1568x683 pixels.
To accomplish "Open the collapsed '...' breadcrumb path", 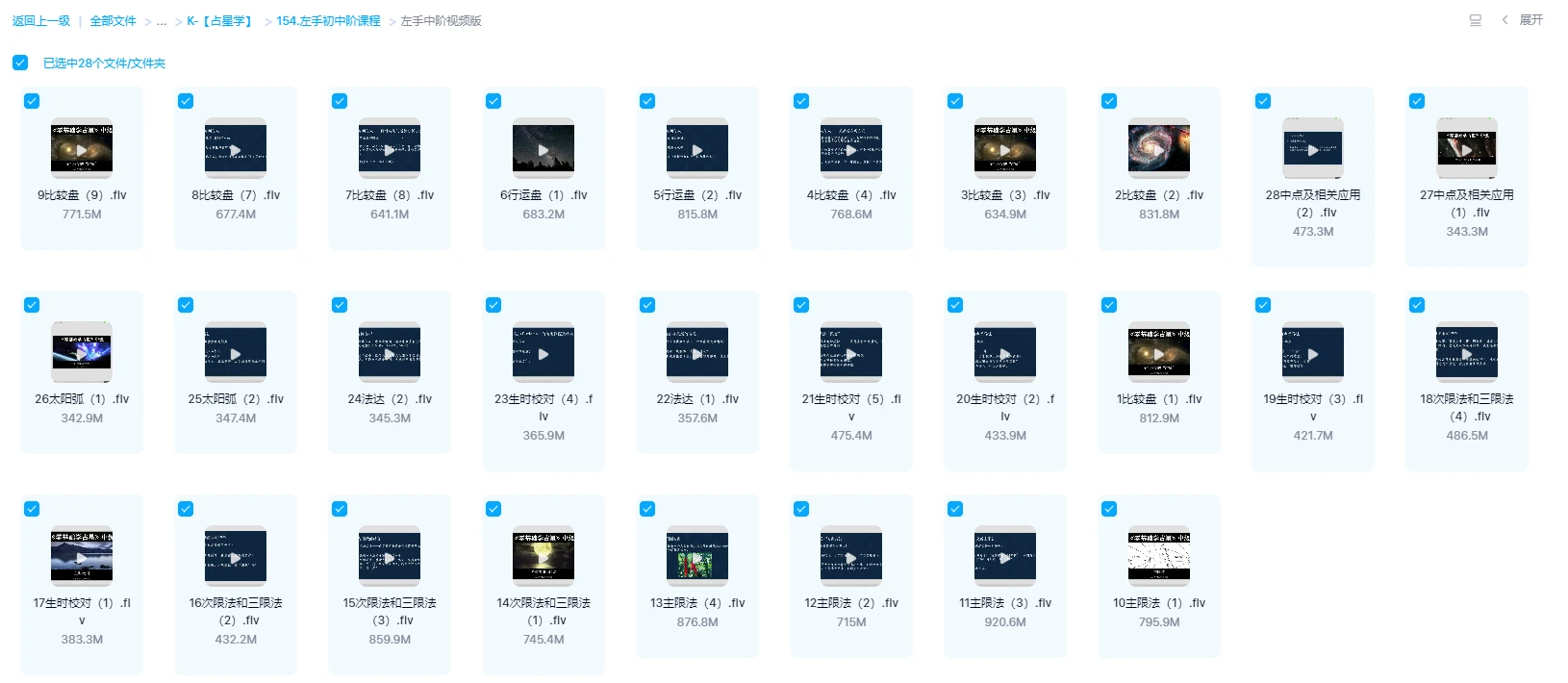I will pos(162,21).
